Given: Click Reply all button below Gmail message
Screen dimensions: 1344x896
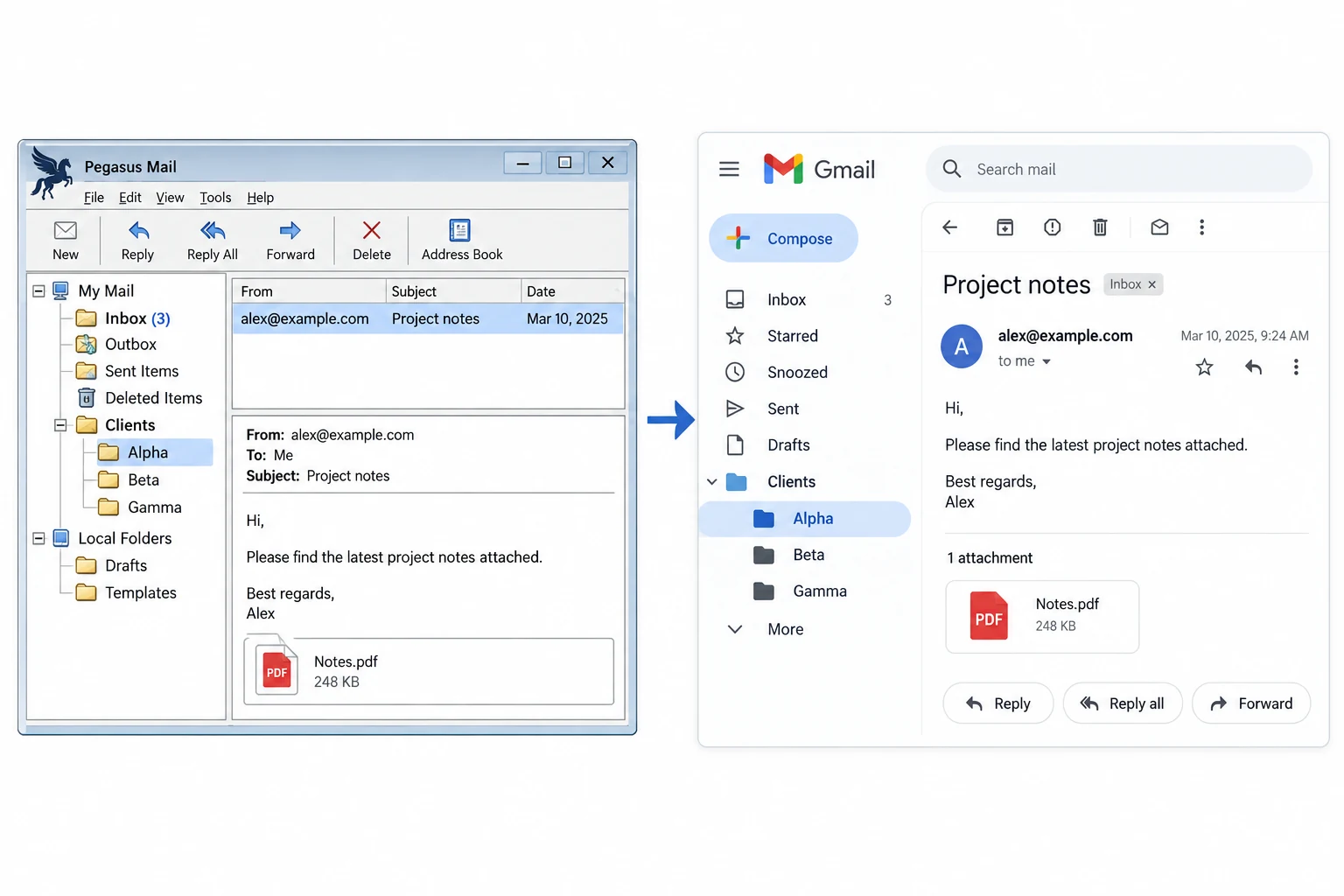Looking at the screenshot, I should coord(1123,703).
